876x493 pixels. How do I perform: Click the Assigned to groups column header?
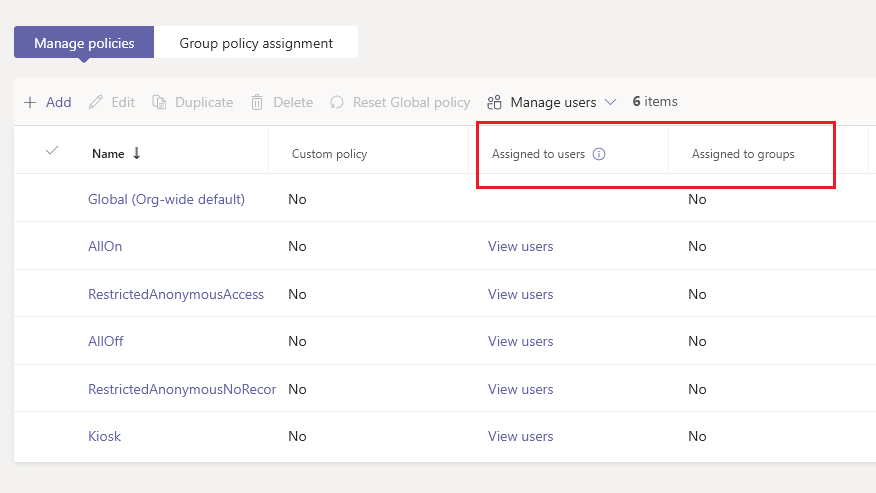click(743, 154)
